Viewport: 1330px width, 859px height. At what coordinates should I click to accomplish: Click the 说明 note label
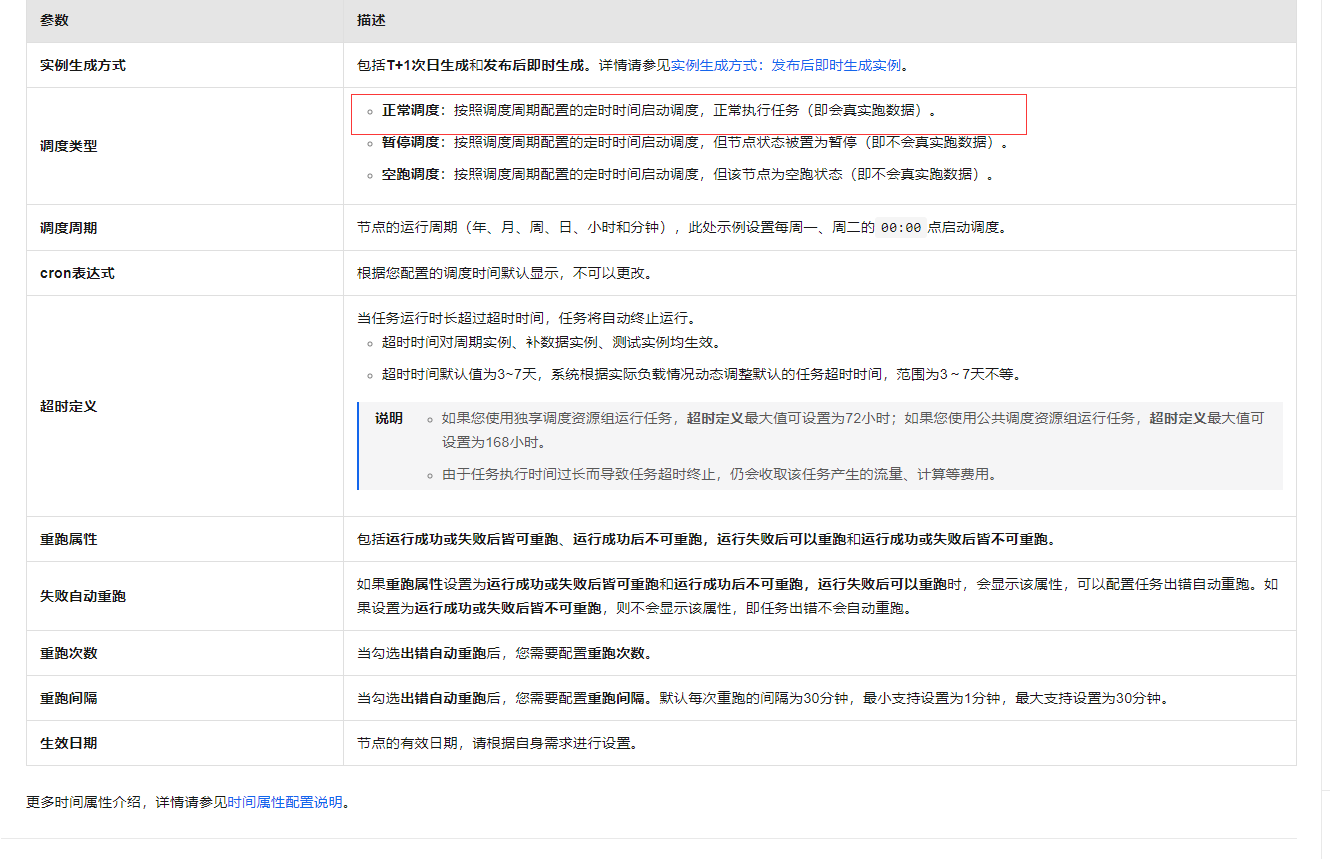[x=389, y=418]
